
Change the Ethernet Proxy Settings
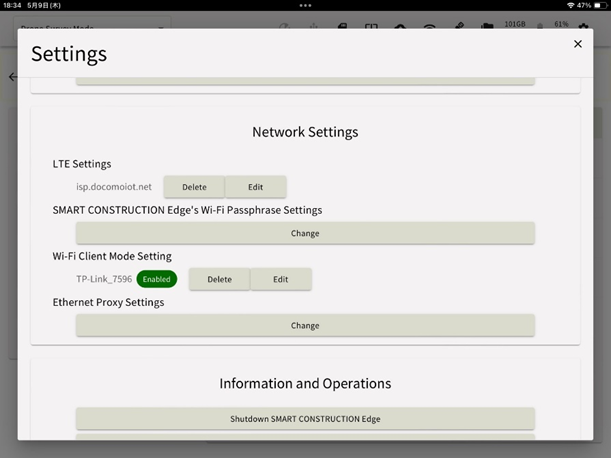click(x=305, y=325)
